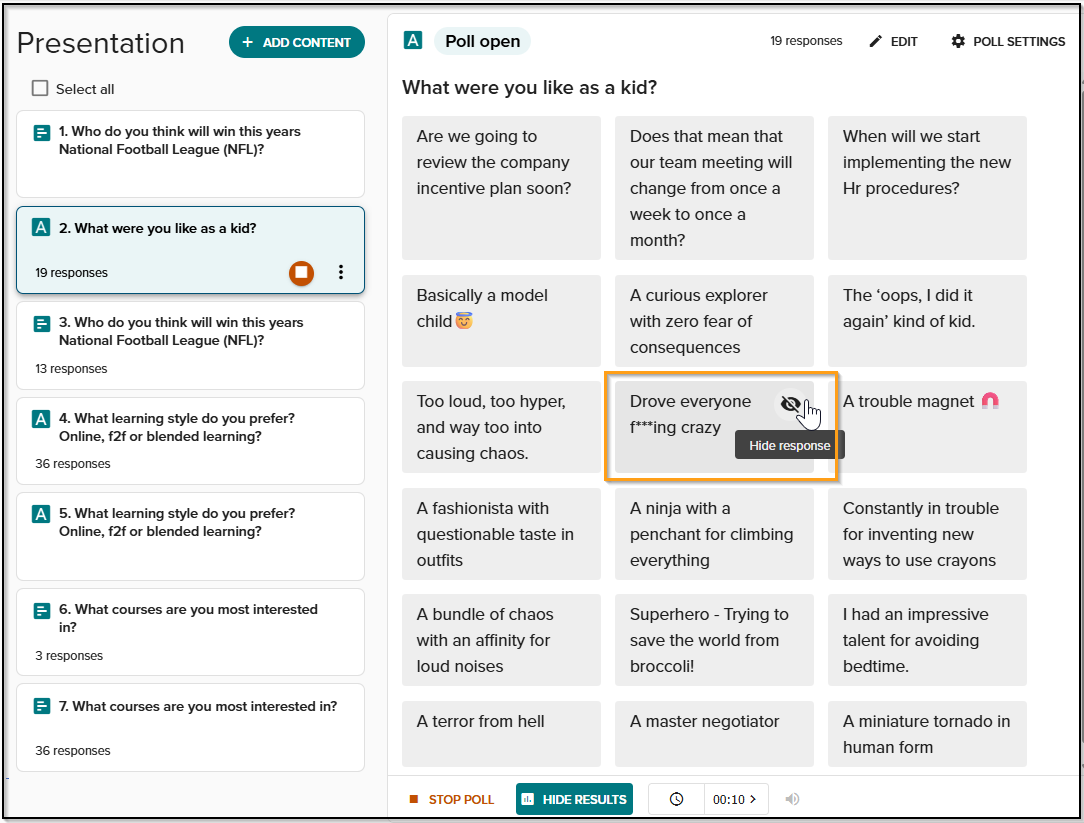Image resolution: width=1084 pixels, height=823 pixels.
Task: Click the timer clock icon
Action: (676, 799)
